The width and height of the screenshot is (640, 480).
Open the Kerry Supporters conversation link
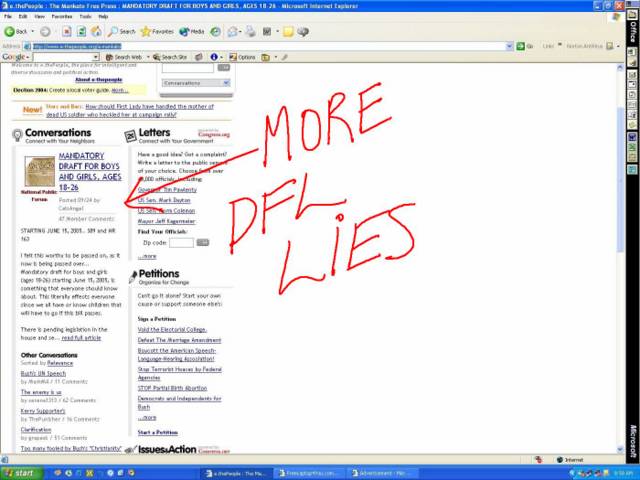pos(43,411)
